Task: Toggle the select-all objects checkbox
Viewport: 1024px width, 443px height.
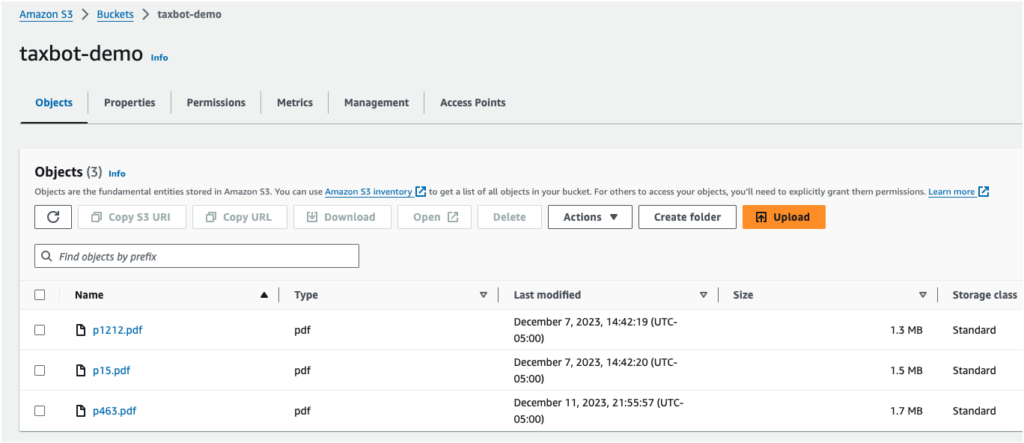Action: pyautogui.click(x=40, y=295)
